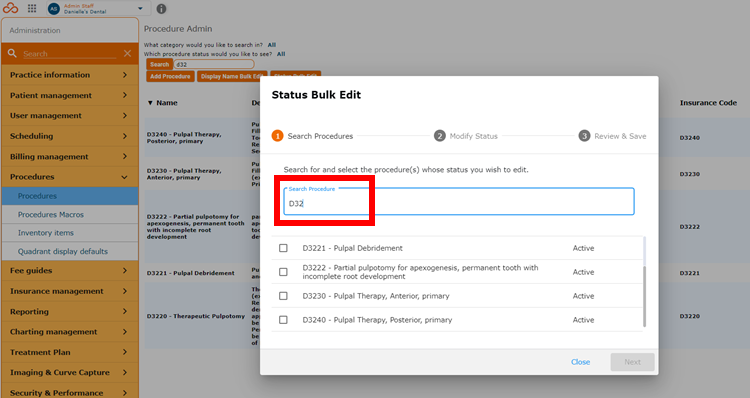
Task: Check the D3222 Partial pulpotomy checkbox
Action: pyautogui.click(x=283, y=272)
